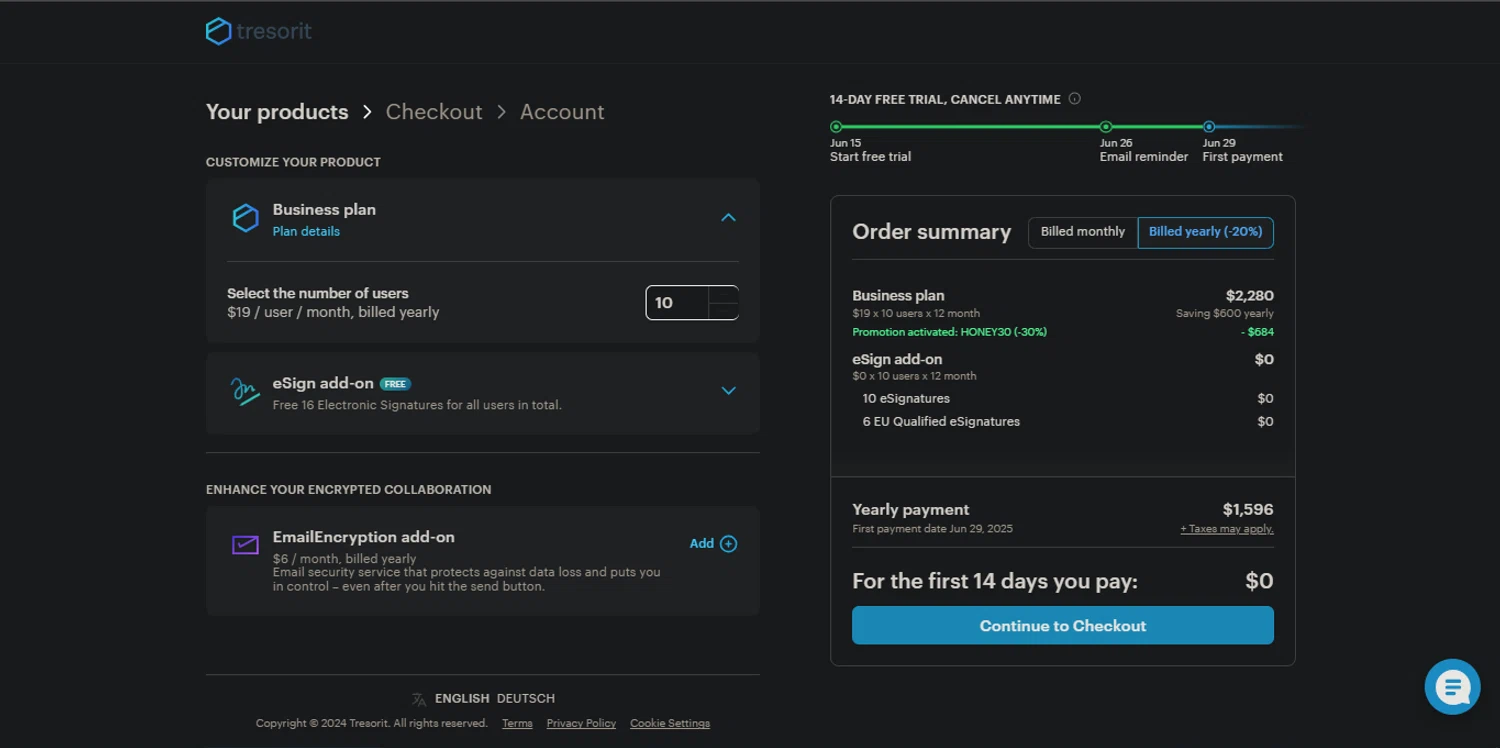Image resolution: width=1500 pixels, height=748 pixels.
Task: Click the 'Select the number of users' label
Action: 318,294
